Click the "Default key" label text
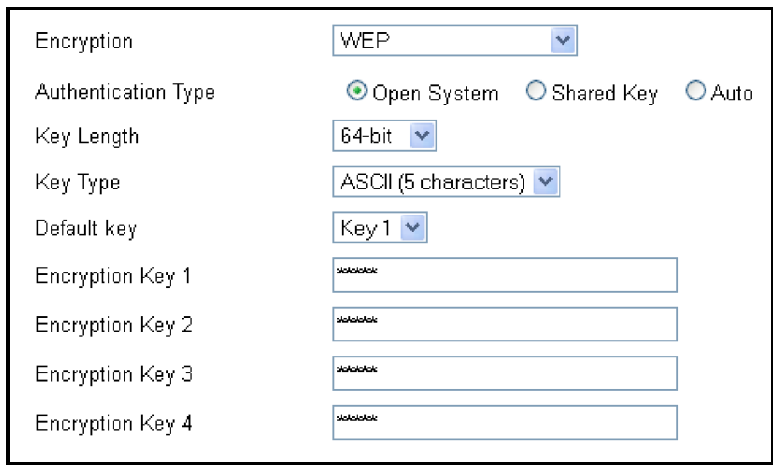Screen dimensions: 782x472 (x=85, y=229)
